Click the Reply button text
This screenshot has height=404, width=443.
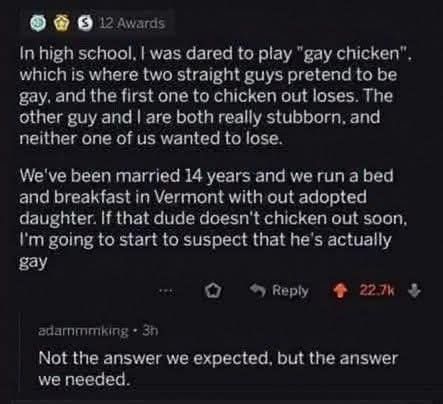click(290, 291)
